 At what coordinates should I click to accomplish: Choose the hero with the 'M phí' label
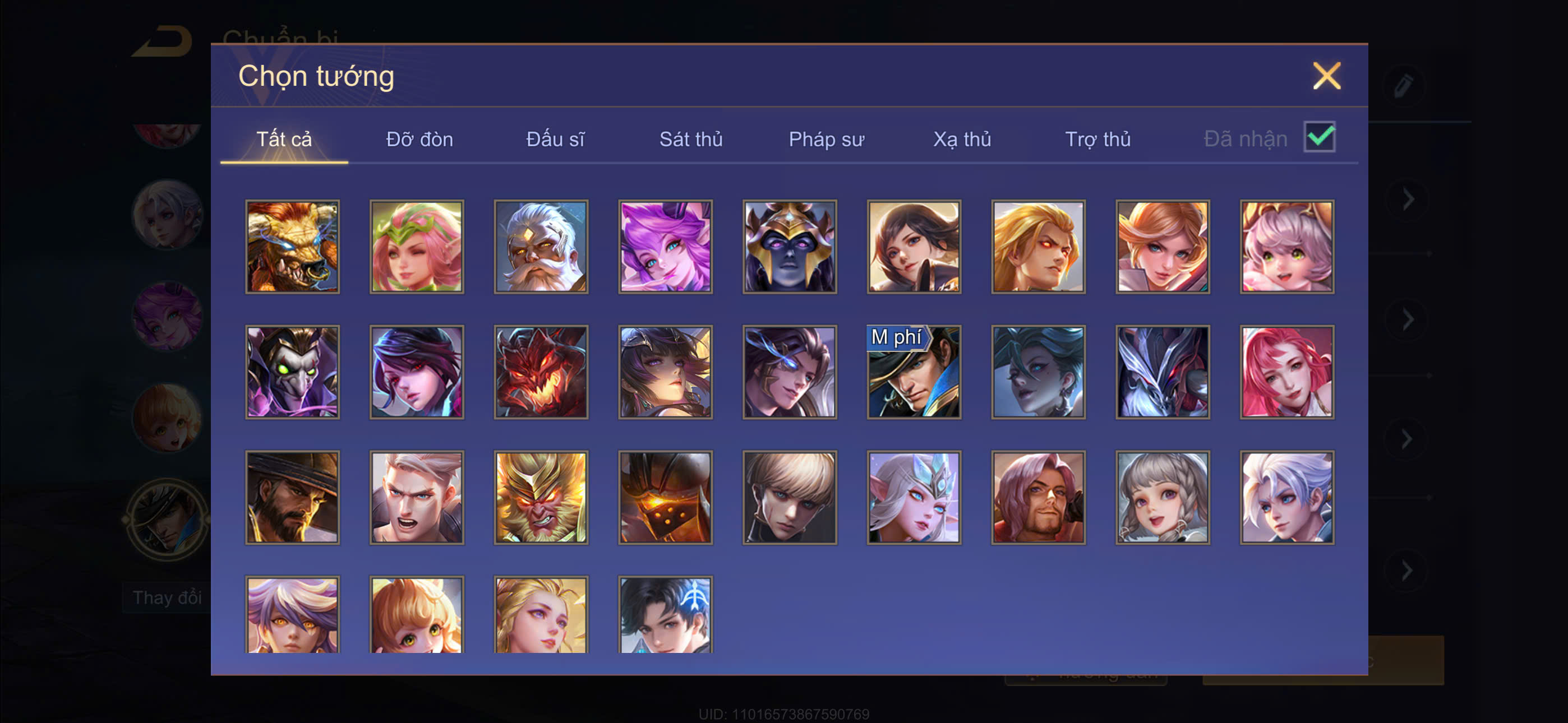(914, 372)
